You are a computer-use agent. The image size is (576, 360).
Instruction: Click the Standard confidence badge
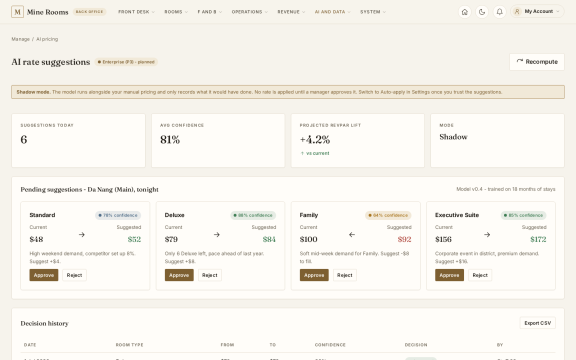pyautogui.click(x=118, y=215)
